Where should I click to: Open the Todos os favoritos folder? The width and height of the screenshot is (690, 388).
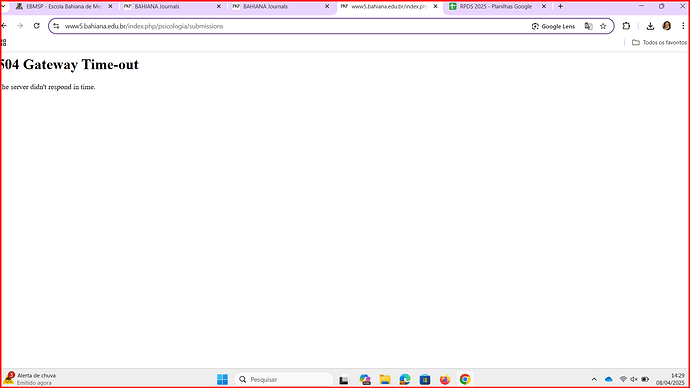pos(659,43)
